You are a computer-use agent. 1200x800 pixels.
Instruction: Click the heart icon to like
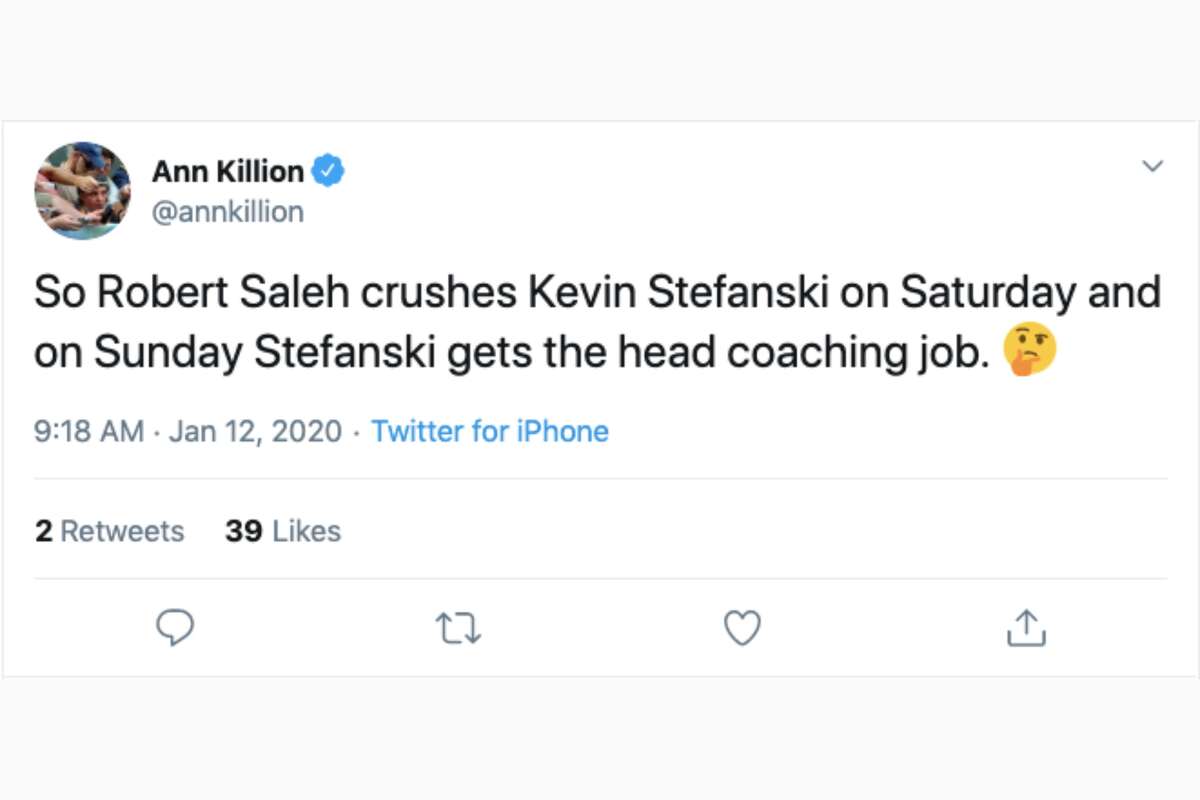coord(742,628)
